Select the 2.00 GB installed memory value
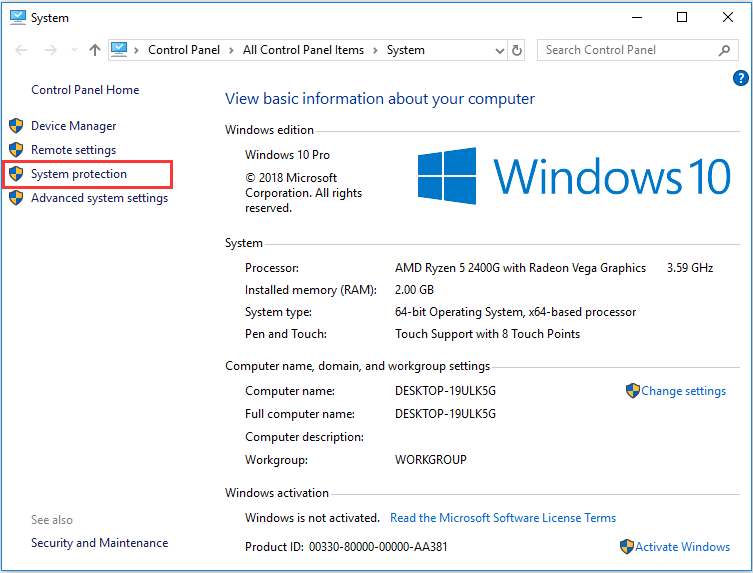 pyautogui.click(x=414, y=290)
